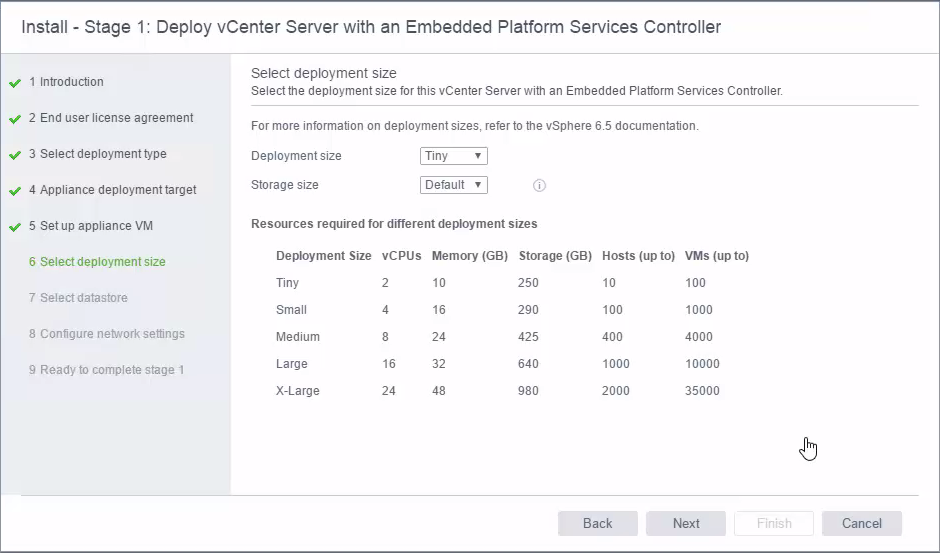Click the 35000 VMs value for X-Large
This screenshot has width=940, height=553.
702,390
